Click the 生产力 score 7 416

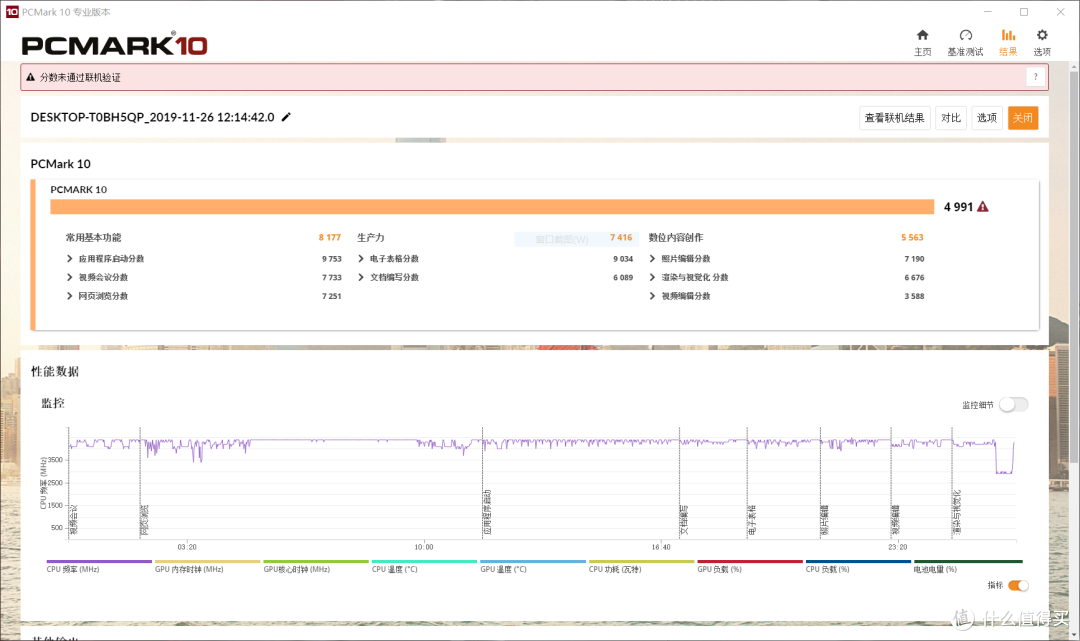[621, 238]
